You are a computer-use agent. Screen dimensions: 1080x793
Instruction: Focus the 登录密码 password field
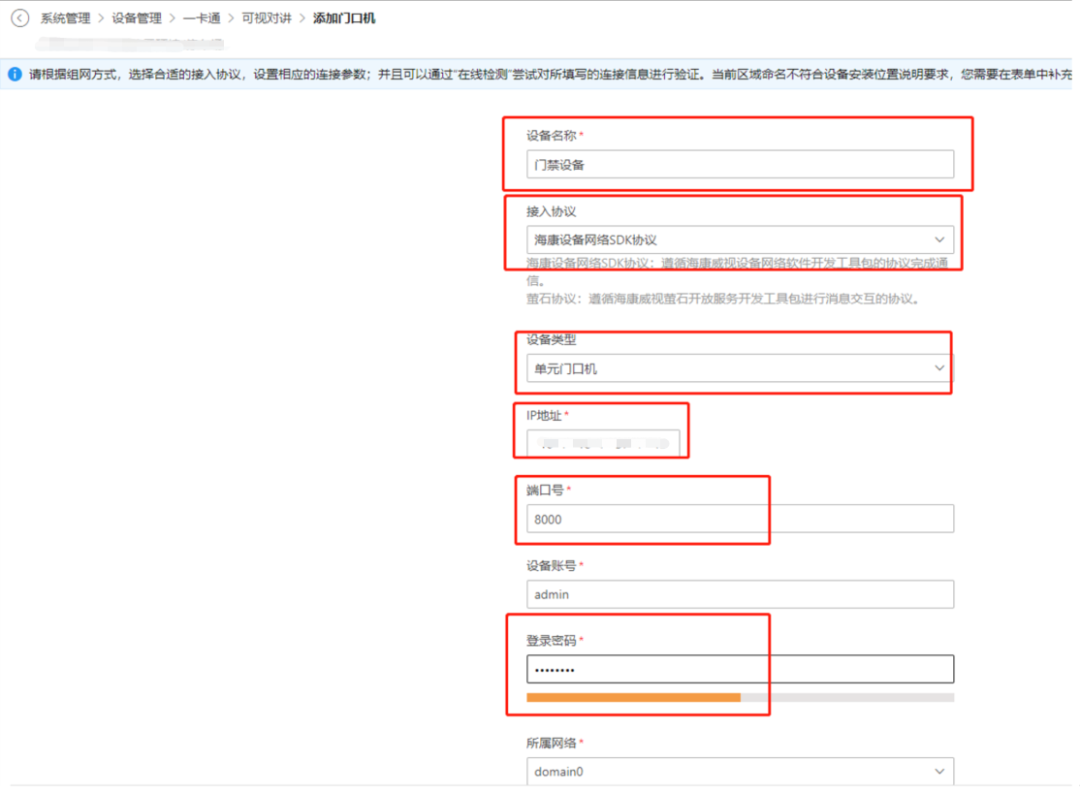coord(739,669)
